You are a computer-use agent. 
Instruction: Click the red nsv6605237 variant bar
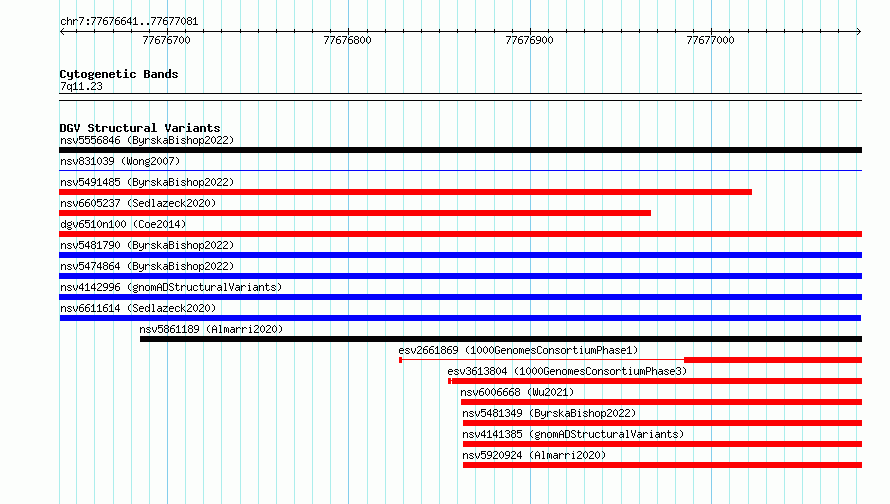click(355, 213)
